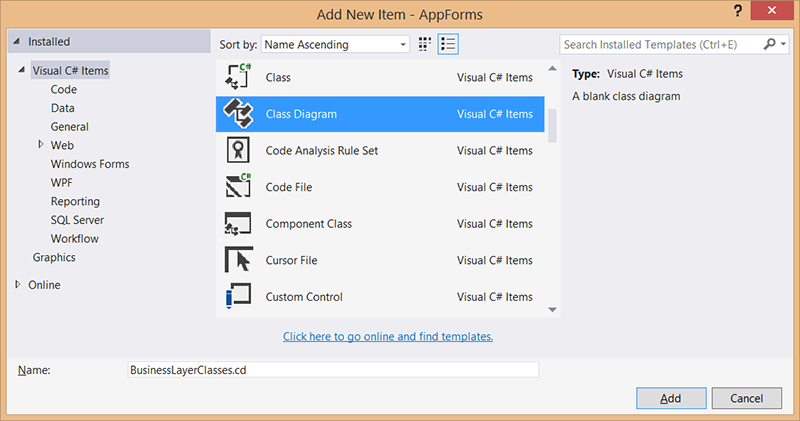Open the search options dropdown arrow
Image resolution: width=800 pixels, height=421 pixels.
tap(783, 44)
